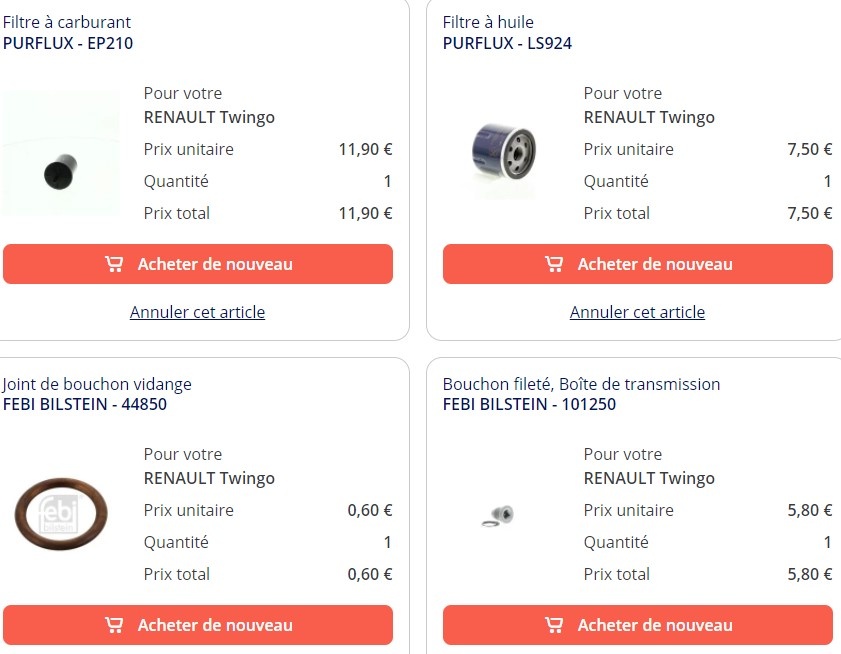The width and height of the screenshot is (841, 654).
Task: Open the FEBI BILSTEIN - 44850 product link
Action: click(85, 405)
